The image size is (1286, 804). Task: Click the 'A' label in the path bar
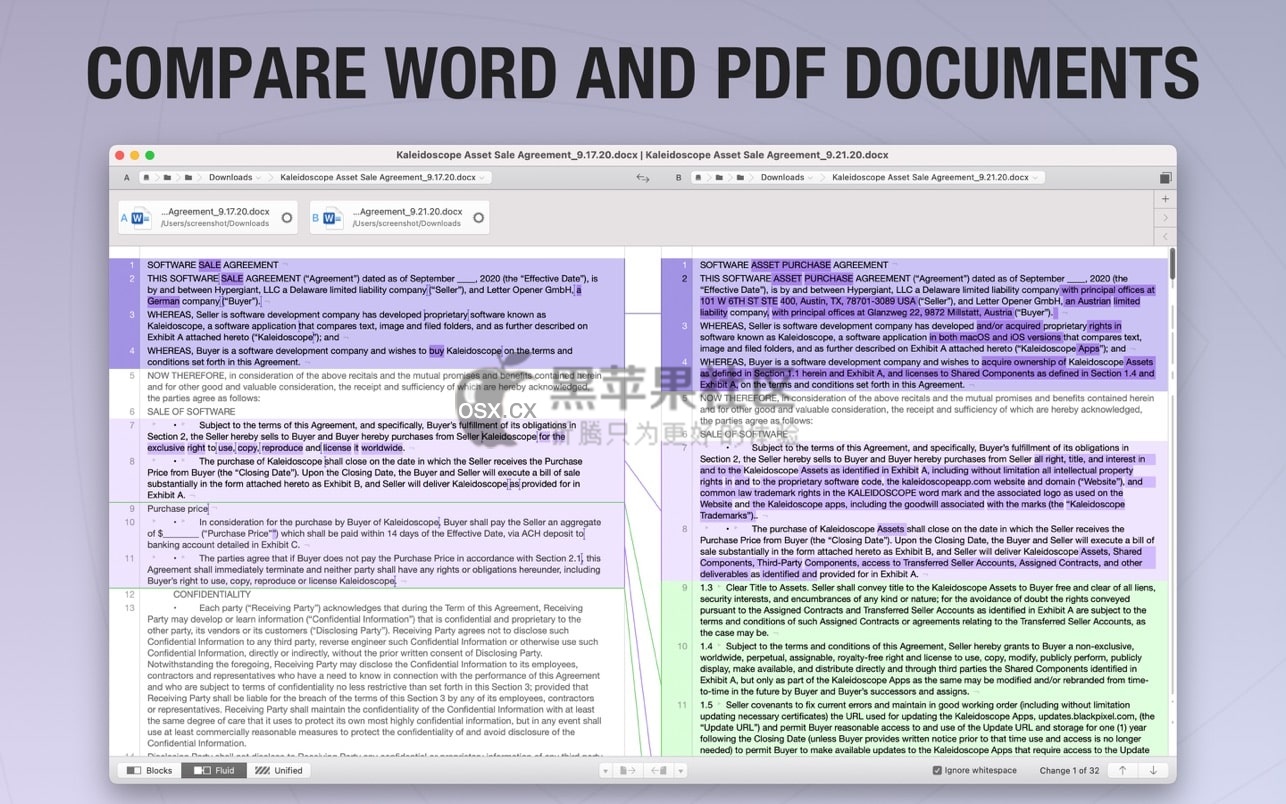click(x=127, y=178)
